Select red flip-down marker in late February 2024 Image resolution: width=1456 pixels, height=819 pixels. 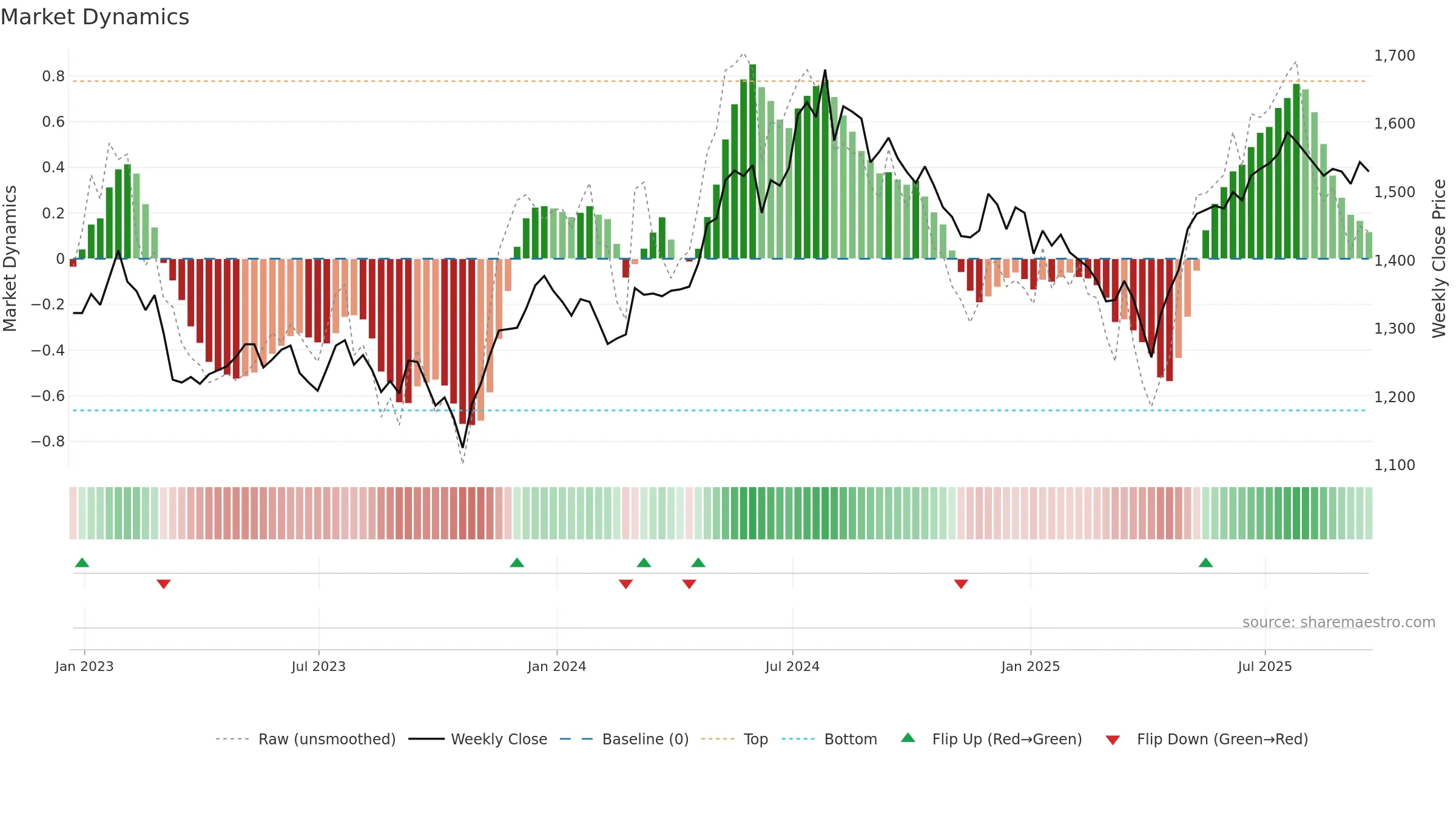626,584
